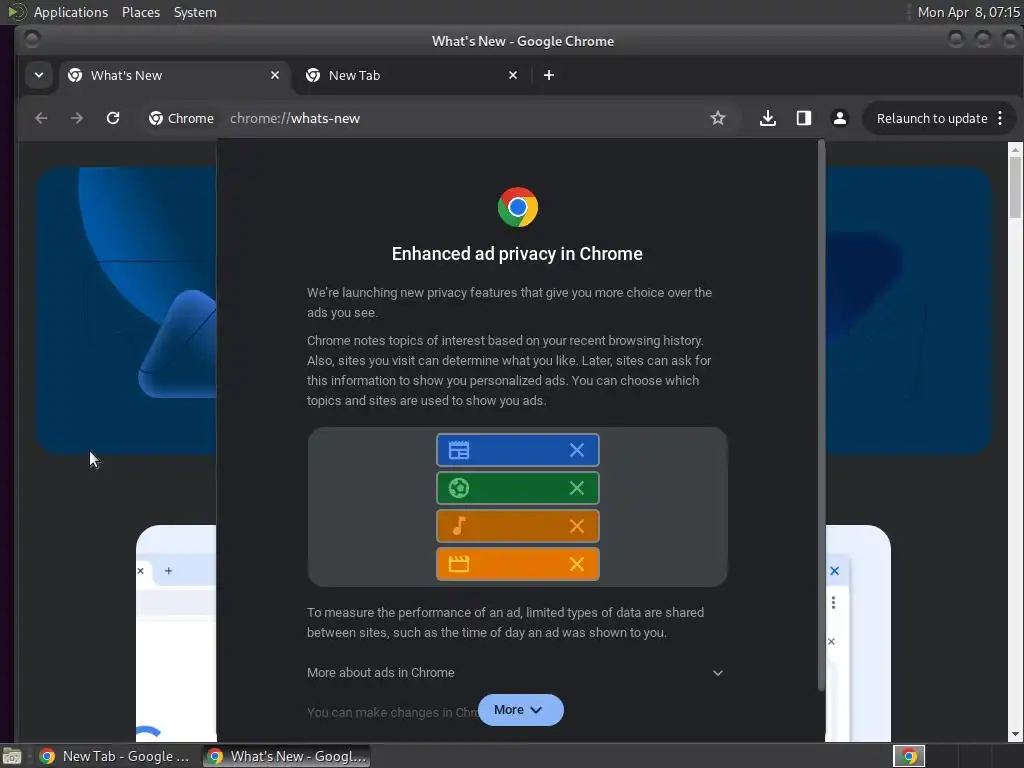Remove the amber movies topic chip
Screen dimensions: 1024x768
click(x=577, y=564)
